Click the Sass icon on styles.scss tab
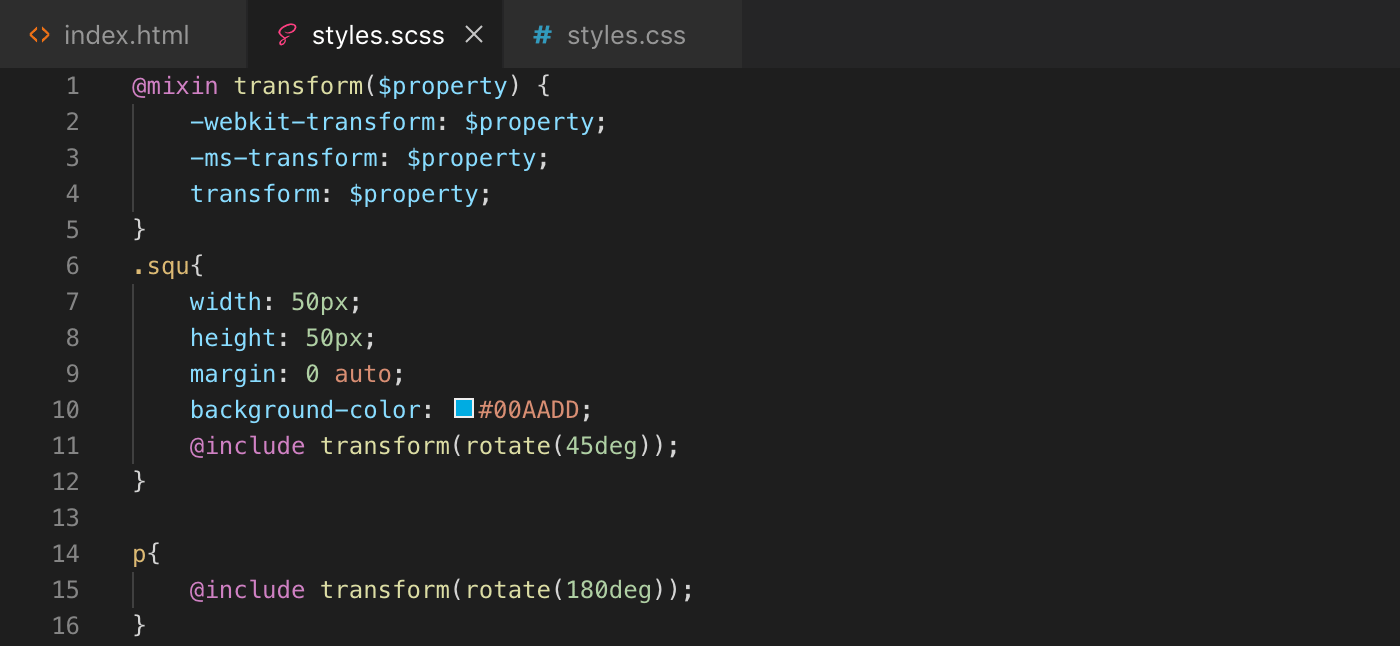This screenshot has width=1400, height=646. 287,35
